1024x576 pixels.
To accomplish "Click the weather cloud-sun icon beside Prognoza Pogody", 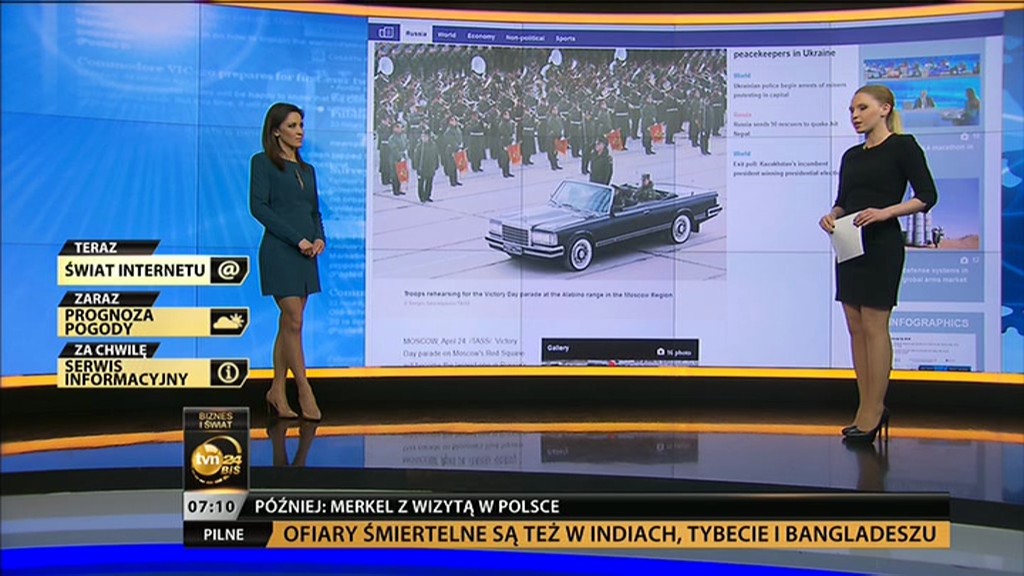I will coord(229,321).
